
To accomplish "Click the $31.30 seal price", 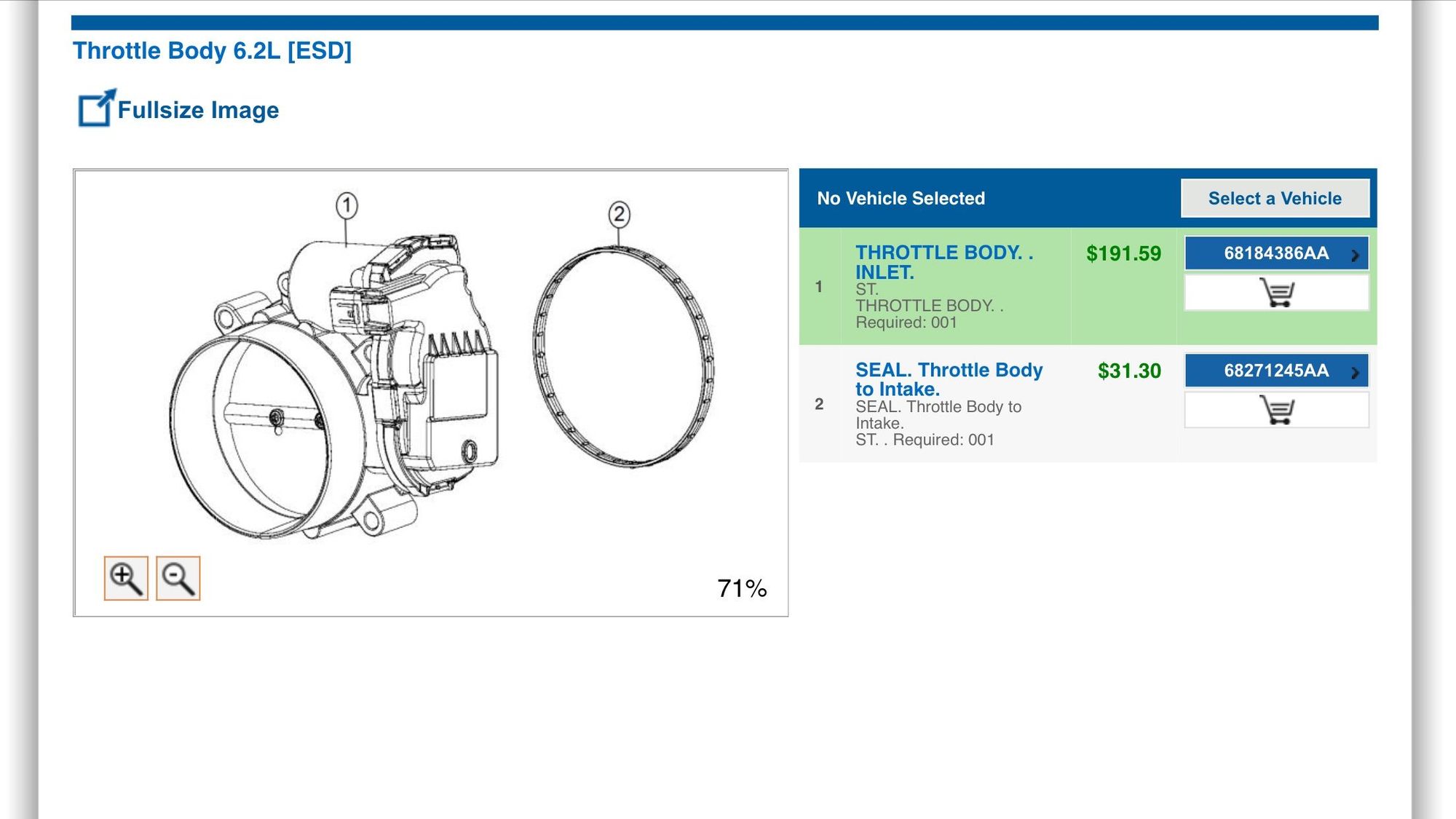I will pyautogui.click(x=1129, y=371).
